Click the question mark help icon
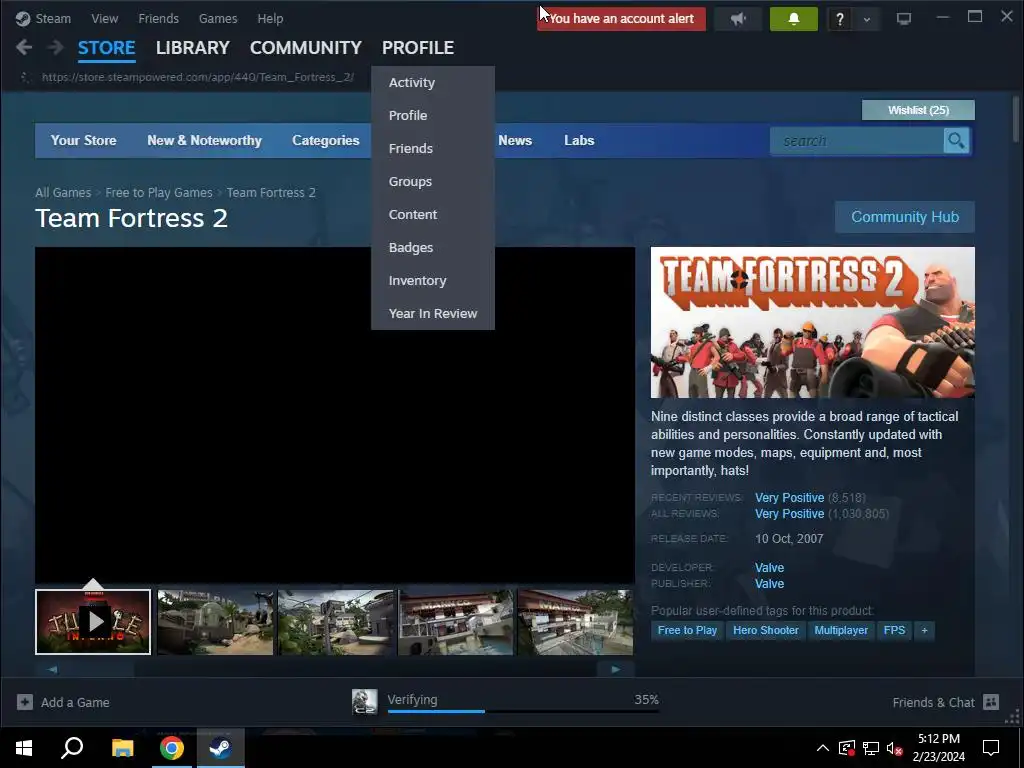The image size is (1024, 768). click(840, 19)
